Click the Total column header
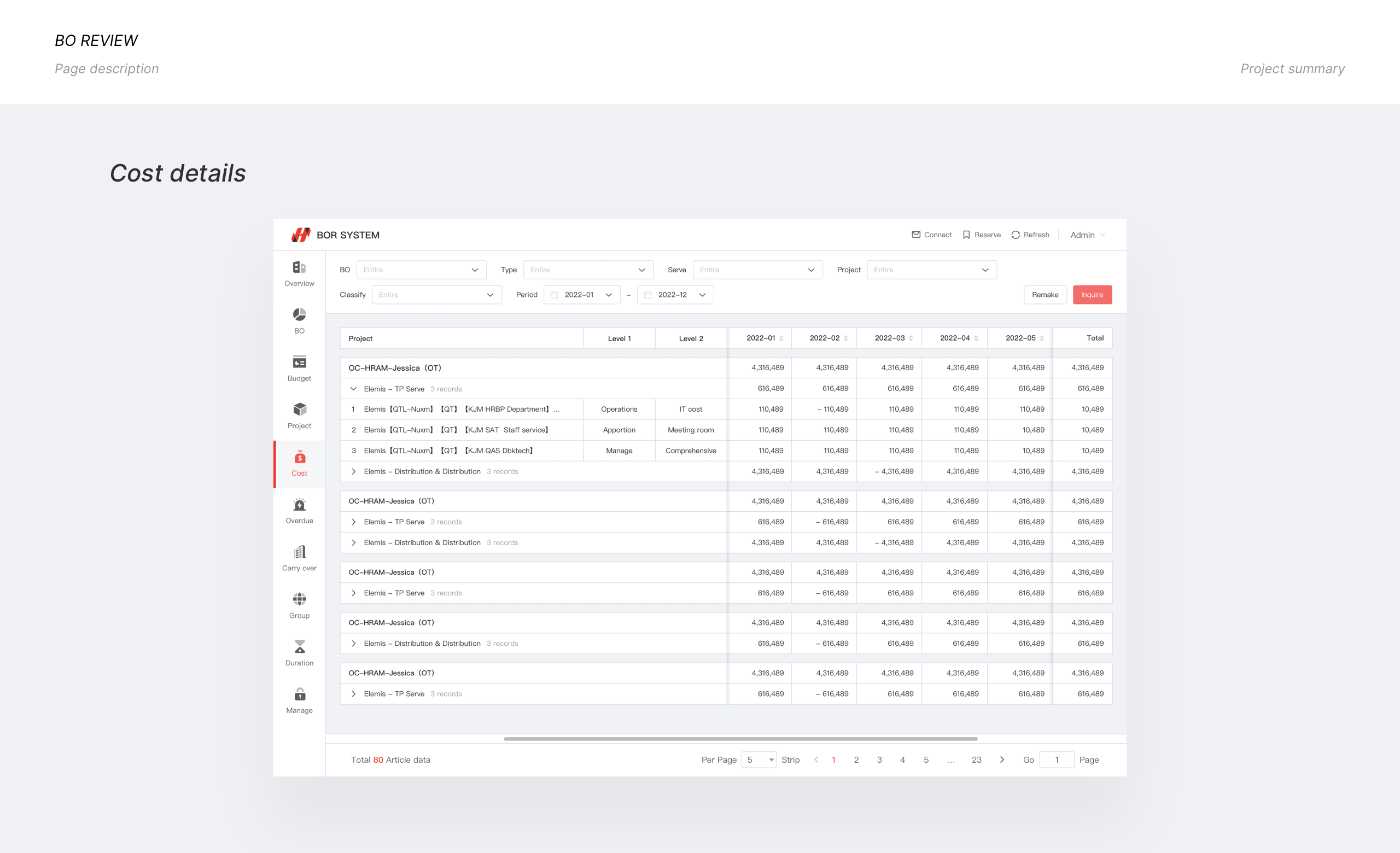Viewport: 1400px width, 853px height. [x=1082, y=338]
